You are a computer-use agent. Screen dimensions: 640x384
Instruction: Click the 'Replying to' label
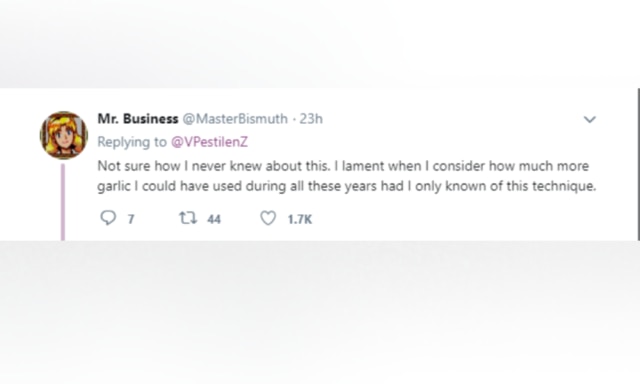[x=132, y=142]
